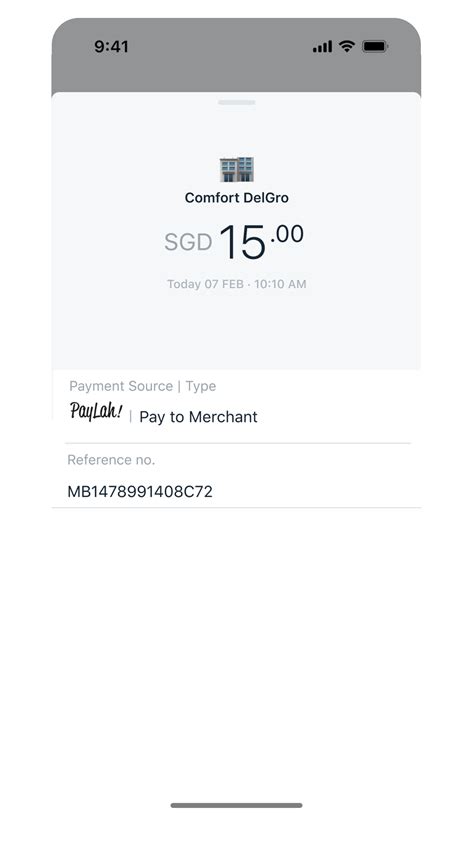The image size is (474, 853).
Task: Tap the cellular signal bars icon
Action: 322,47
